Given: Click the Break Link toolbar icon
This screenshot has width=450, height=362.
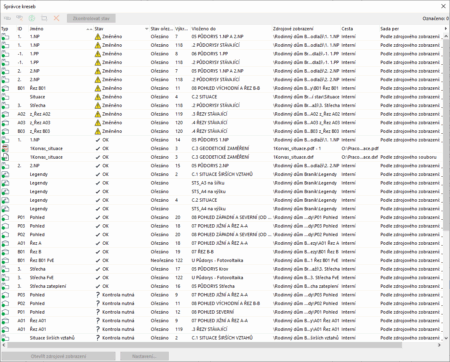Looking at the screenshot, I should click(x=44, y=18).
